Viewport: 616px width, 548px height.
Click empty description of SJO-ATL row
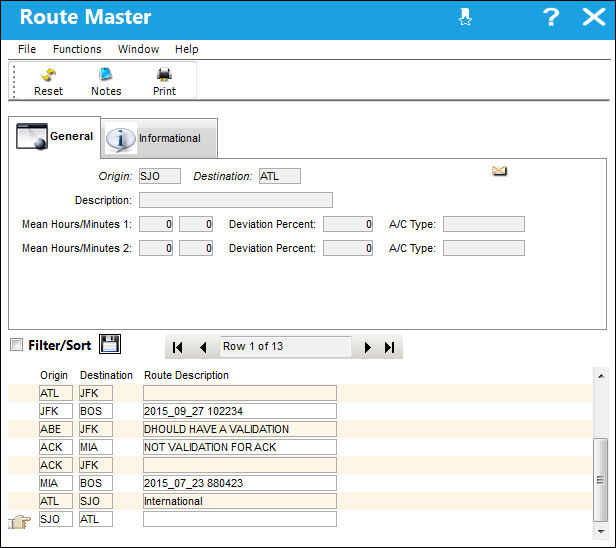[240, 519]
